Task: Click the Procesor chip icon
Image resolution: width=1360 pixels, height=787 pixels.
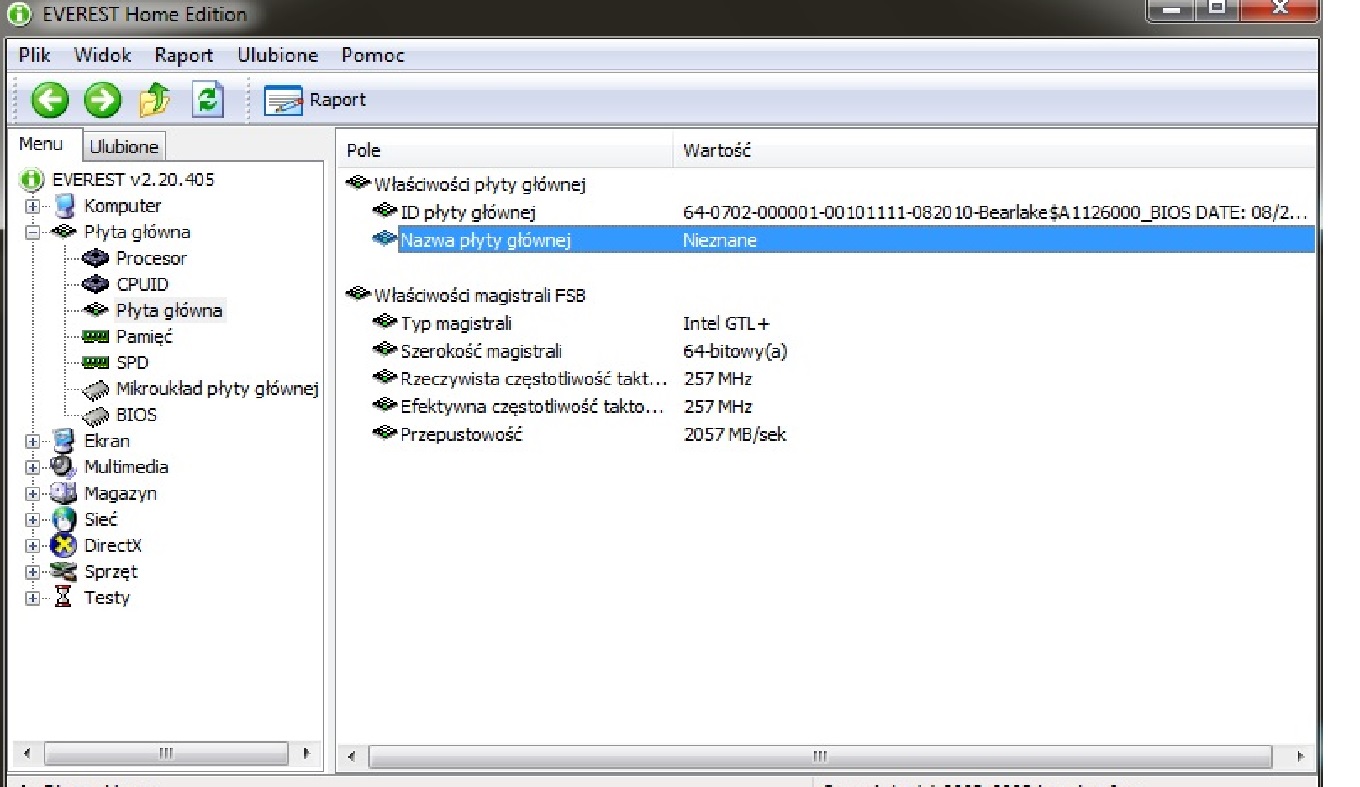Action: pos(96,258)
